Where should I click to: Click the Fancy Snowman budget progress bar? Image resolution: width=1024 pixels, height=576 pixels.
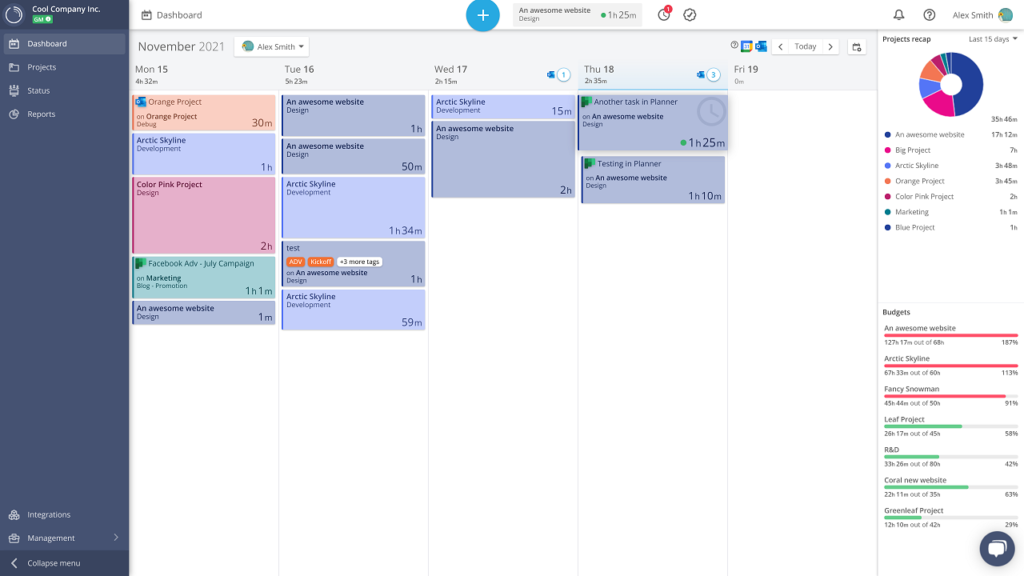pyautogui.click(x=948, y=397)
